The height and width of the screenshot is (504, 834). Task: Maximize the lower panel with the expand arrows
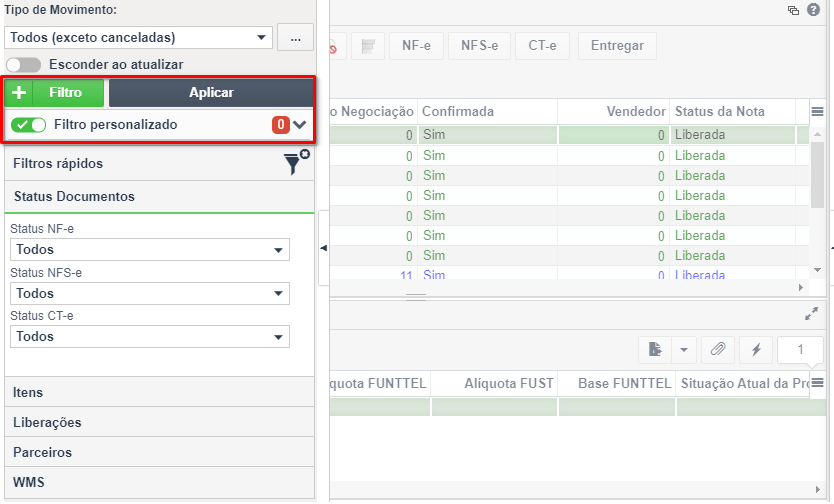811,314
